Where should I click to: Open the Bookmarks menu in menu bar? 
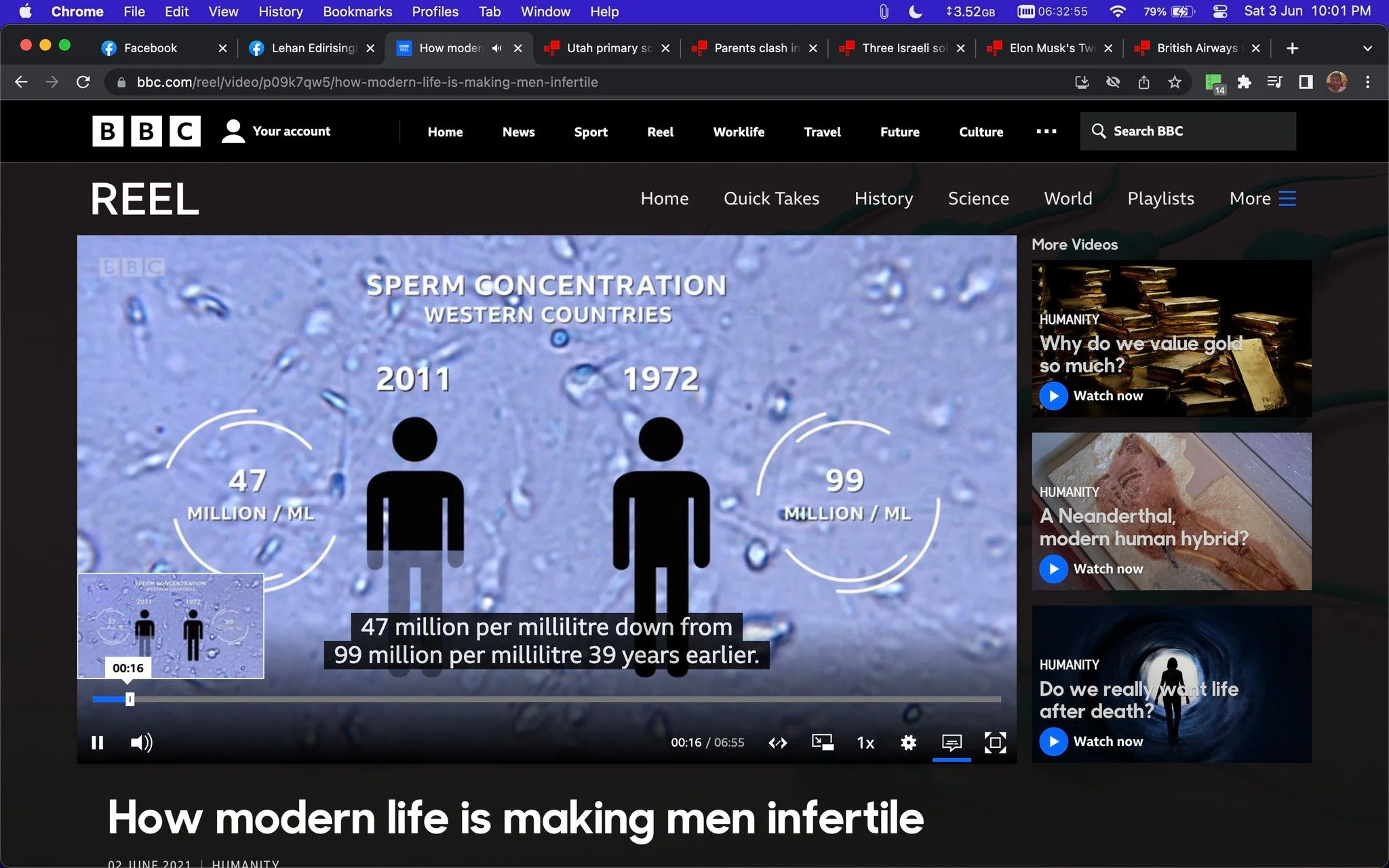coord(357,12)
